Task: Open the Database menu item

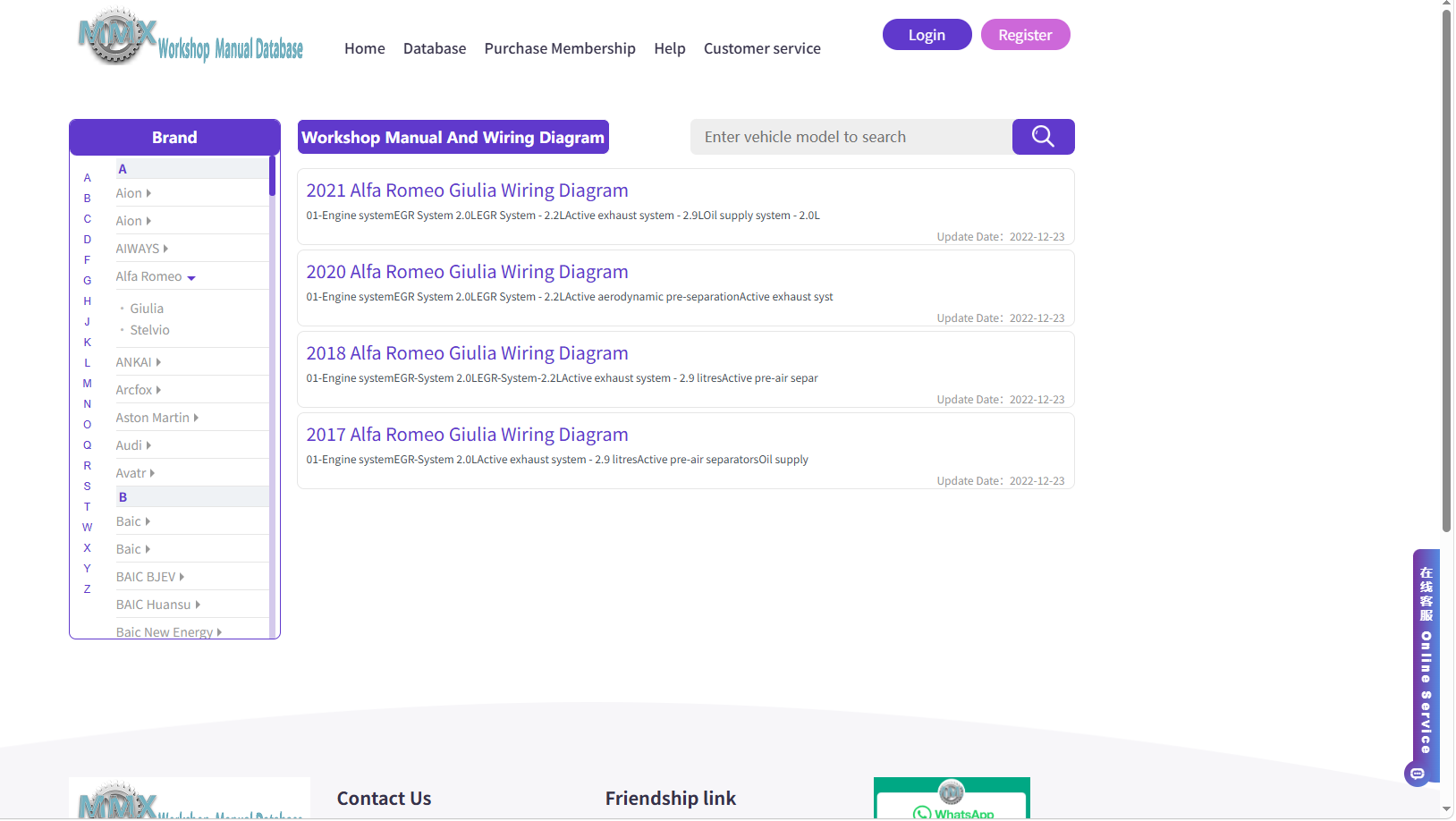Action: [435, 48]
